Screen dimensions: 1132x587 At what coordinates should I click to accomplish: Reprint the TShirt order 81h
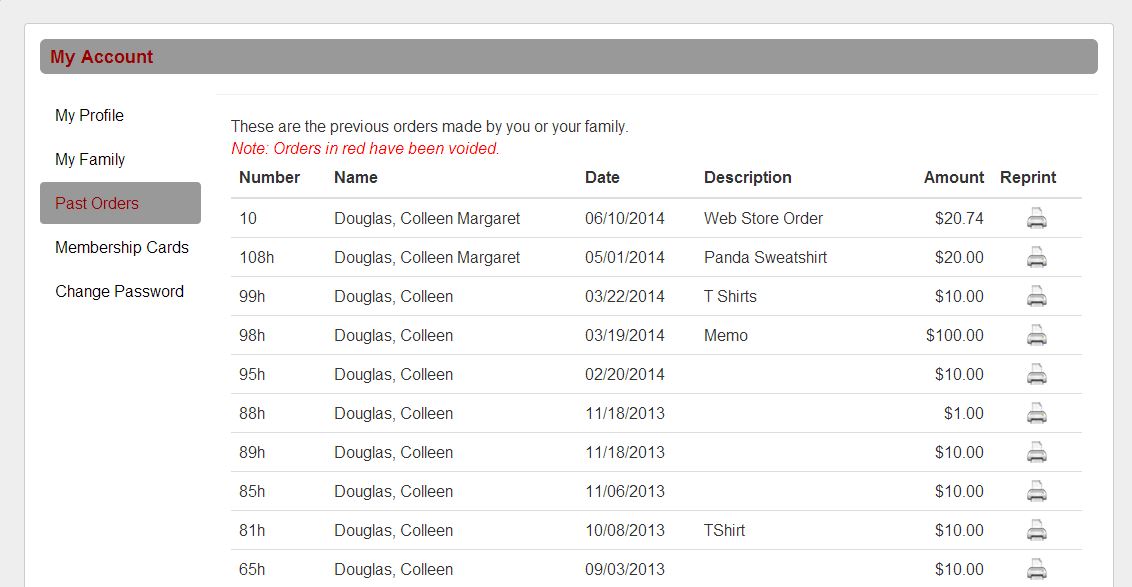tap(1037, 530)
